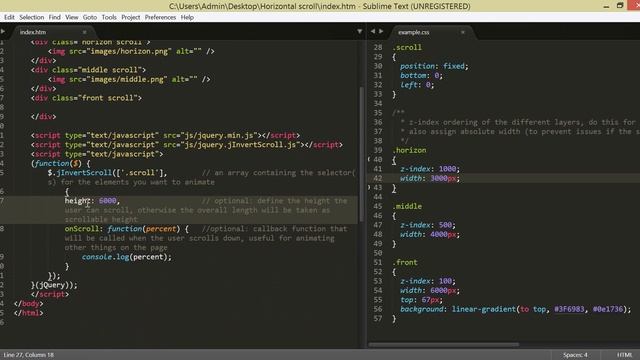
Task: Open the left pane tab list dropdown
Action: pos(360,31)
